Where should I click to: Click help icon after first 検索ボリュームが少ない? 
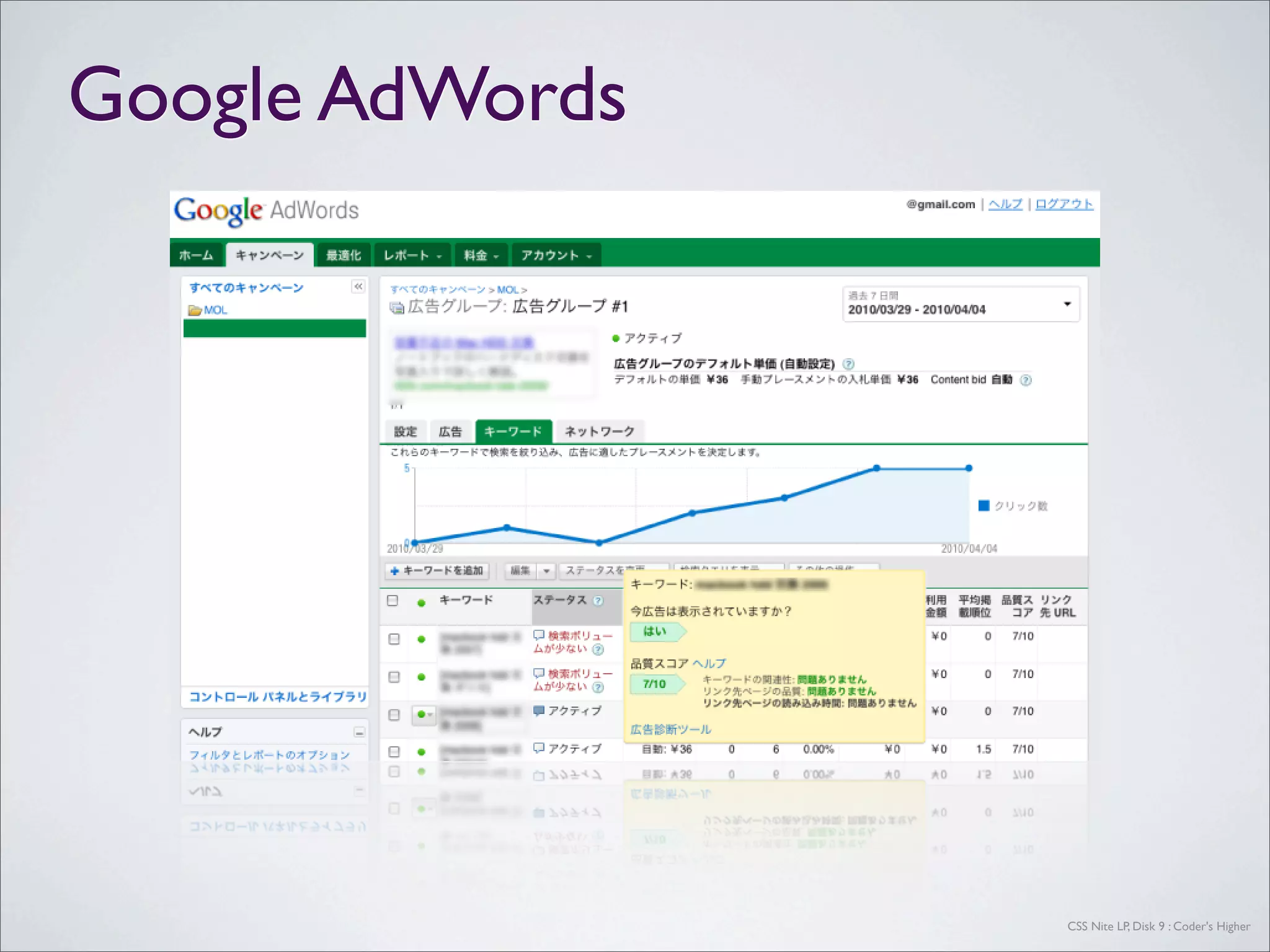coord(598,650)
